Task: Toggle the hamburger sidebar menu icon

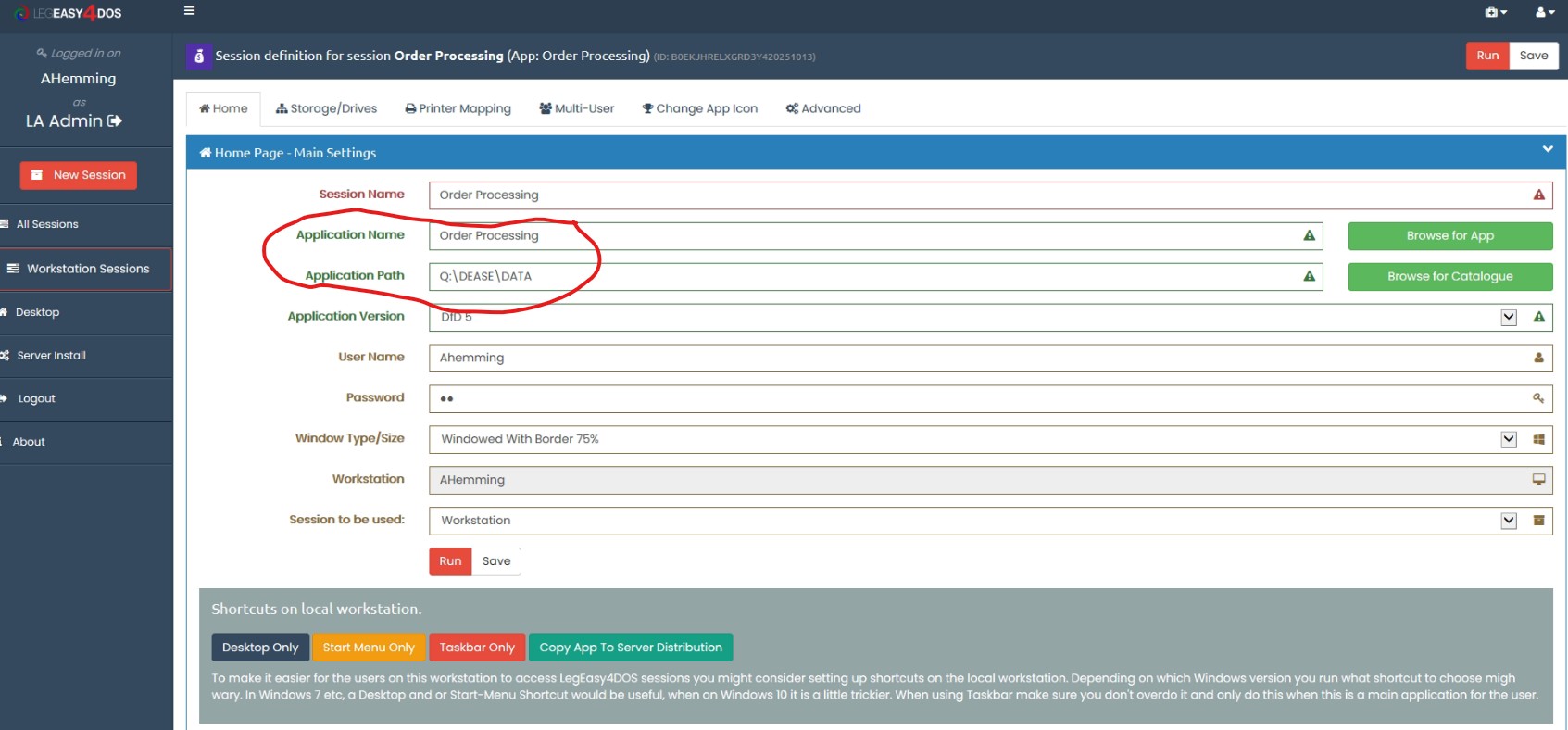Action: tap(189, 11)
